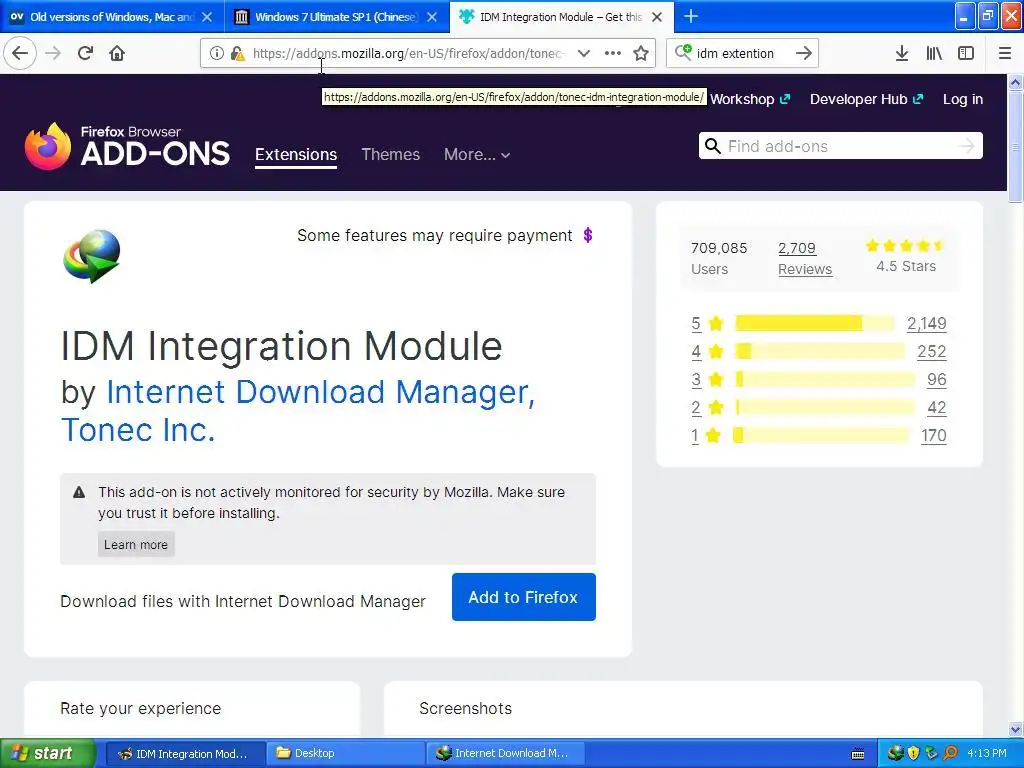The width and height of the screenshot is (1024, 768).
Task: Expand the More... dropdown menu
Action: click(x=477, y=155)
